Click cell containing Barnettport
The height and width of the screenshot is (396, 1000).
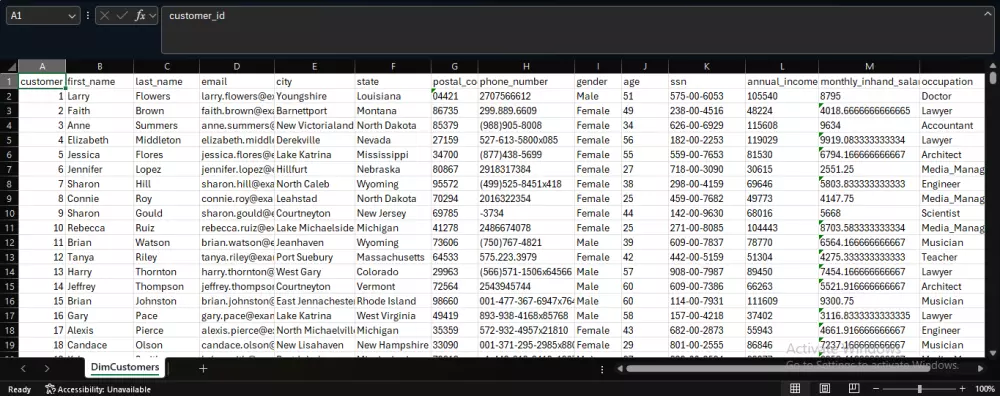(315, 111)
